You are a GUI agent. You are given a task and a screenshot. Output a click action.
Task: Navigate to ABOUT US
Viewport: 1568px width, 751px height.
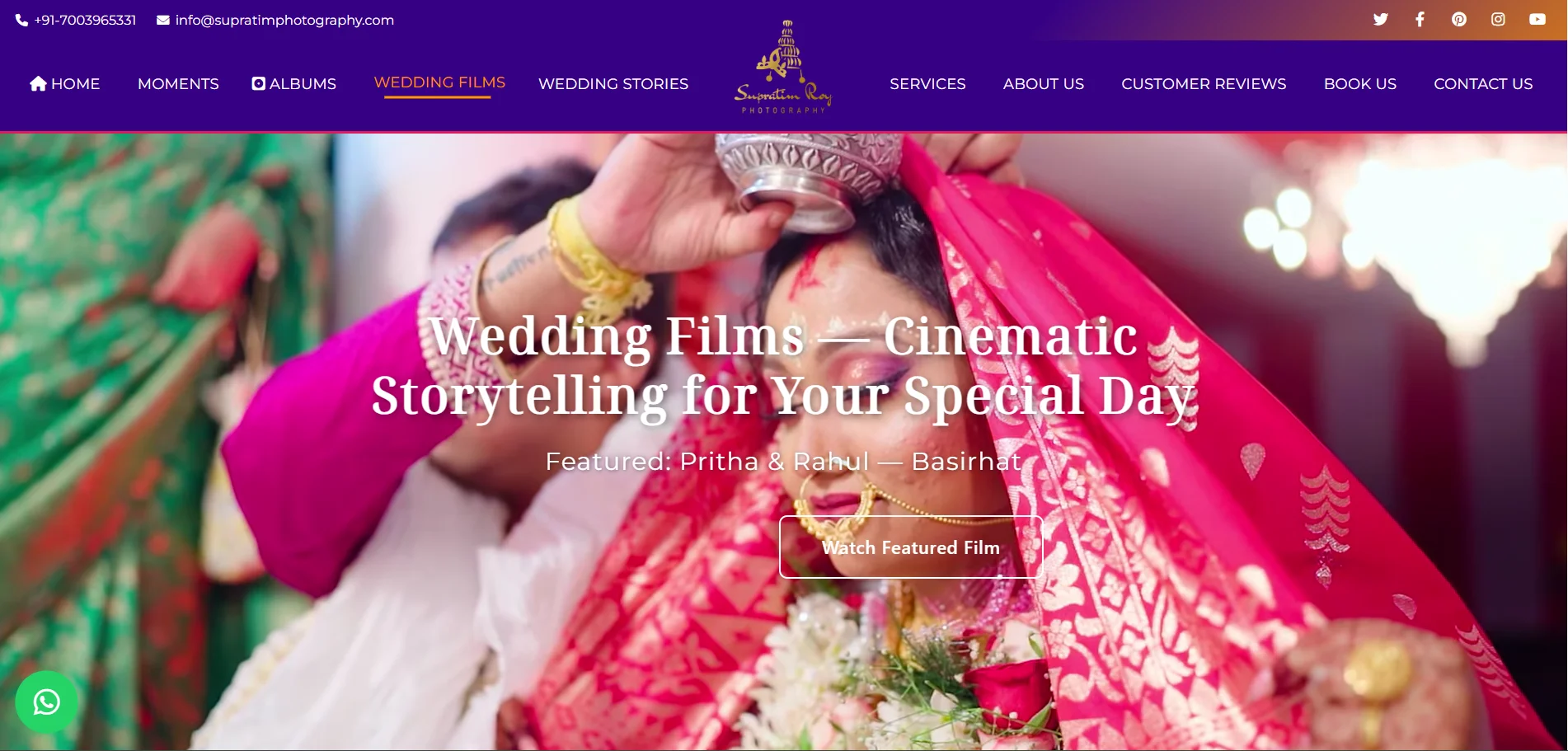tap(1043, 83)
